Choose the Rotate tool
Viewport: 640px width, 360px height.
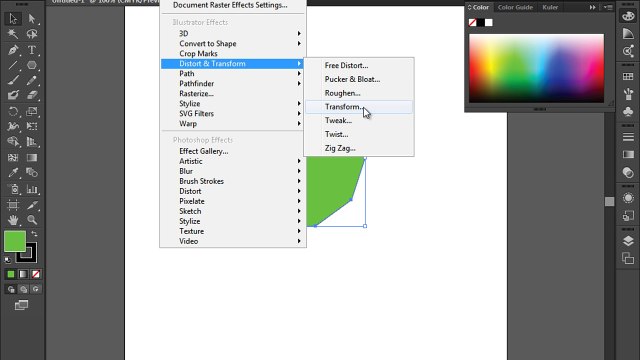click(13, 111)
